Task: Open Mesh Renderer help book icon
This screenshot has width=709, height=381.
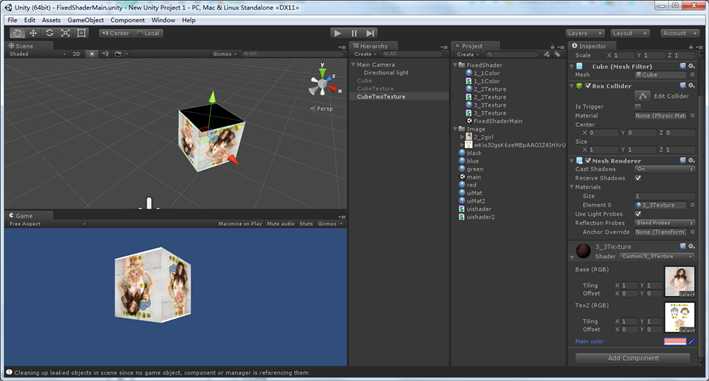Action: [683, 160]
